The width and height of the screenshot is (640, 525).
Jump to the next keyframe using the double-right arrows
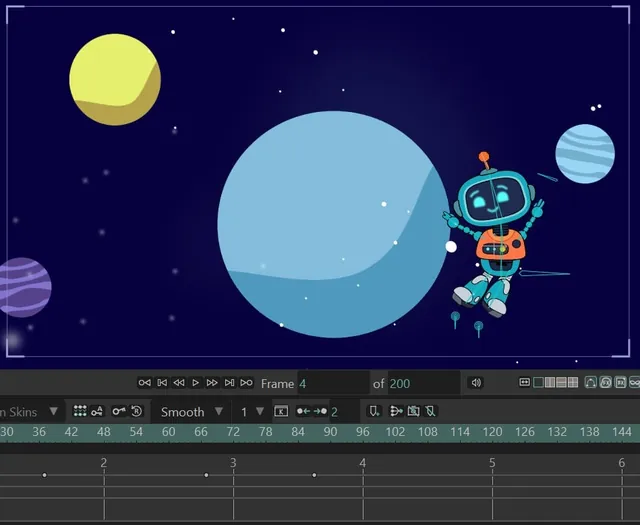(x=212, y=383)
